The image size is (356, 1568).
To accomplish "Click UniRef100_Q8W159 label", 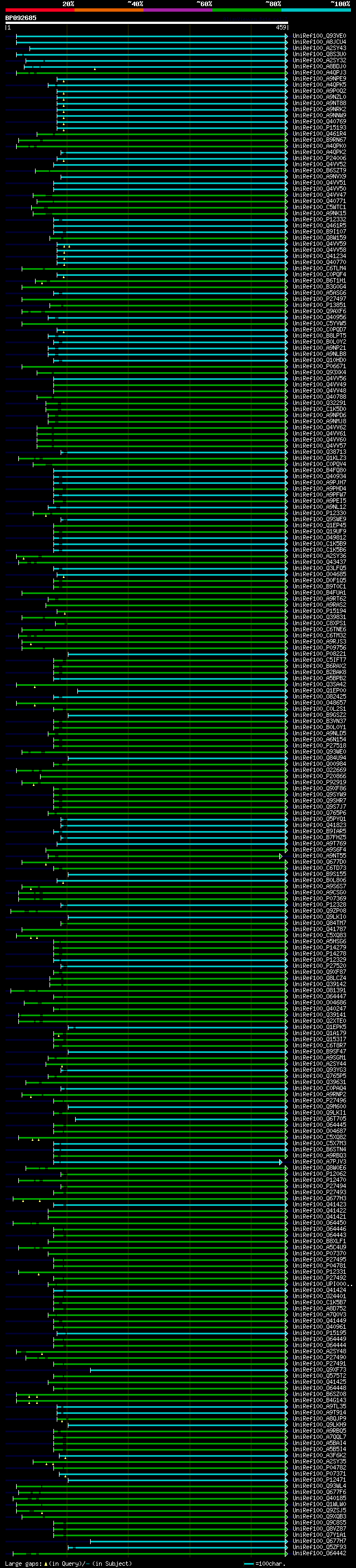I will 319,238.
